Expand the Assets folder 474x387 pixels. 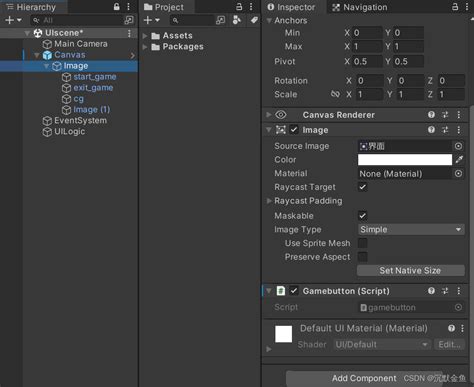pyautogui.click(x=145, y=36)
